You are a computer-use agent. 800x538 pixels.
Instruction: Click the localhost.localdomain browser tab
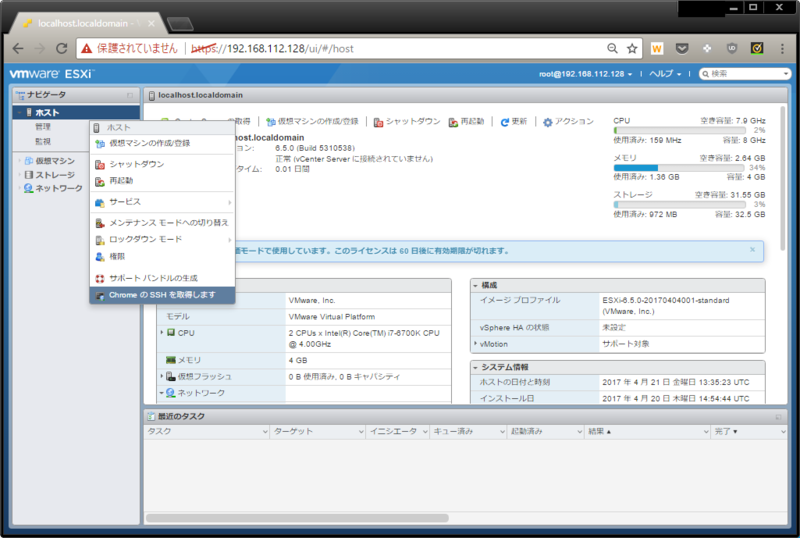click(89, 23)
